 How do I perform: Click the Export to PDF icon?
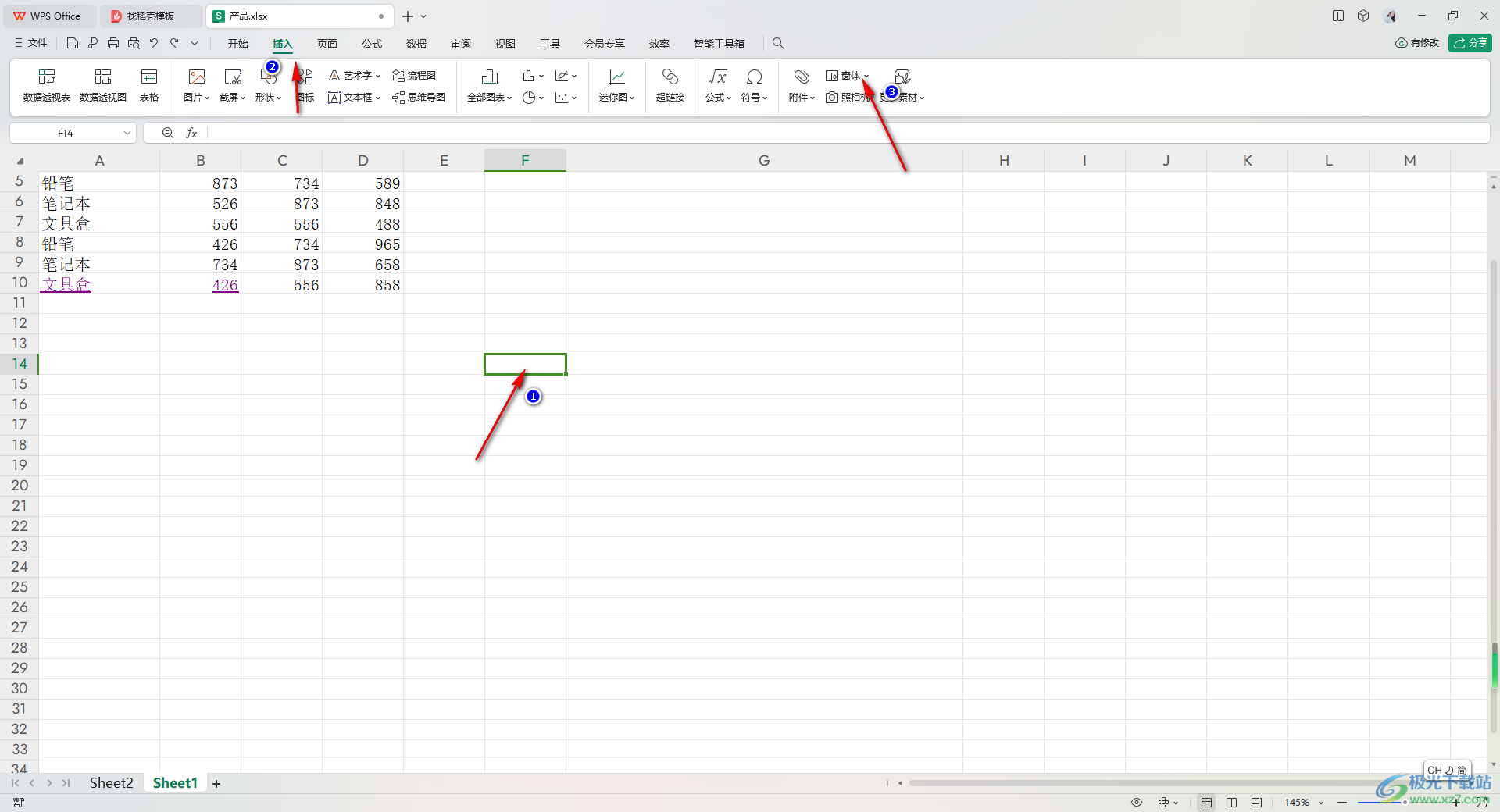[93, 43]
